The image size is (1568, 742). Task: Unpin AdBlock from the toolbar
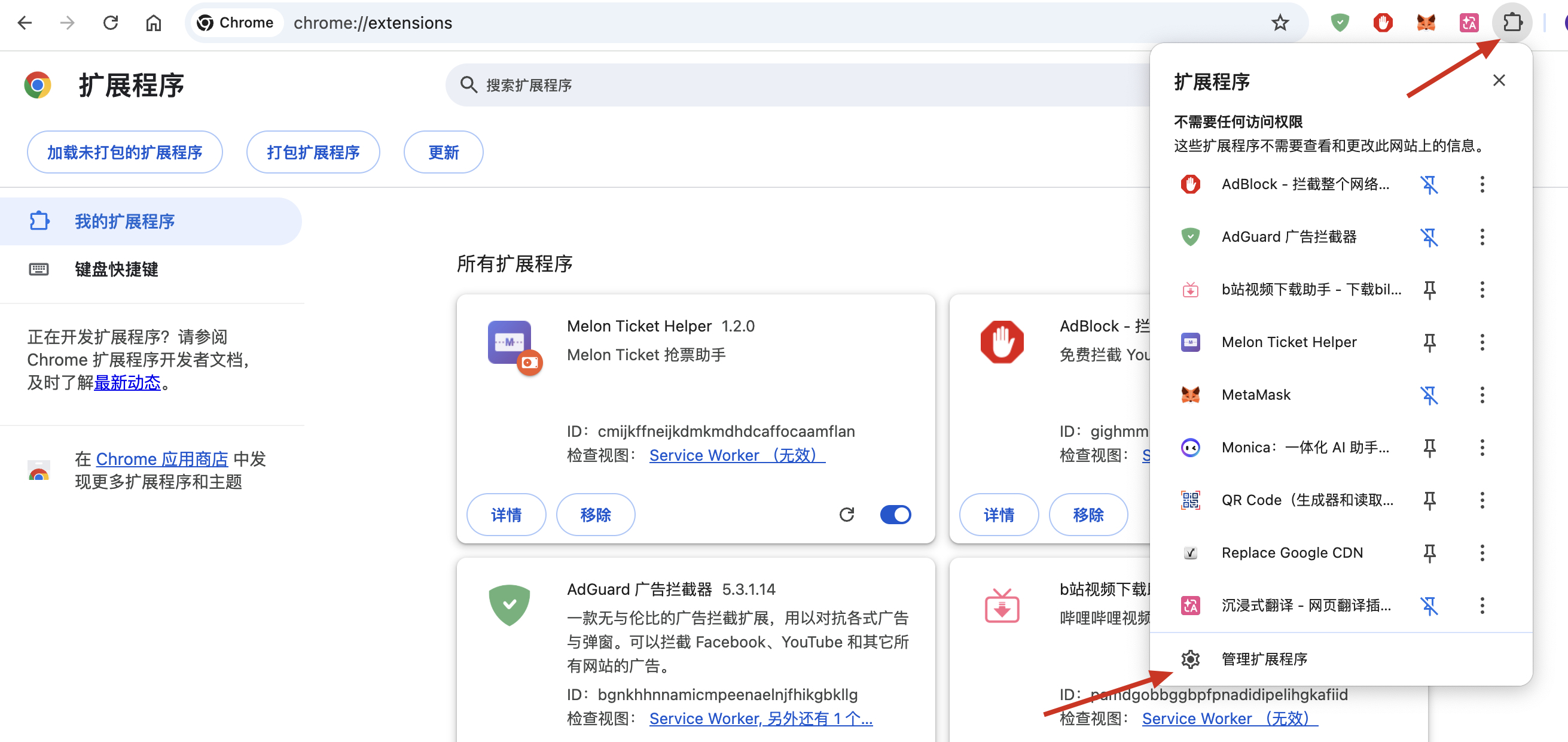[x=1429, y=184]
